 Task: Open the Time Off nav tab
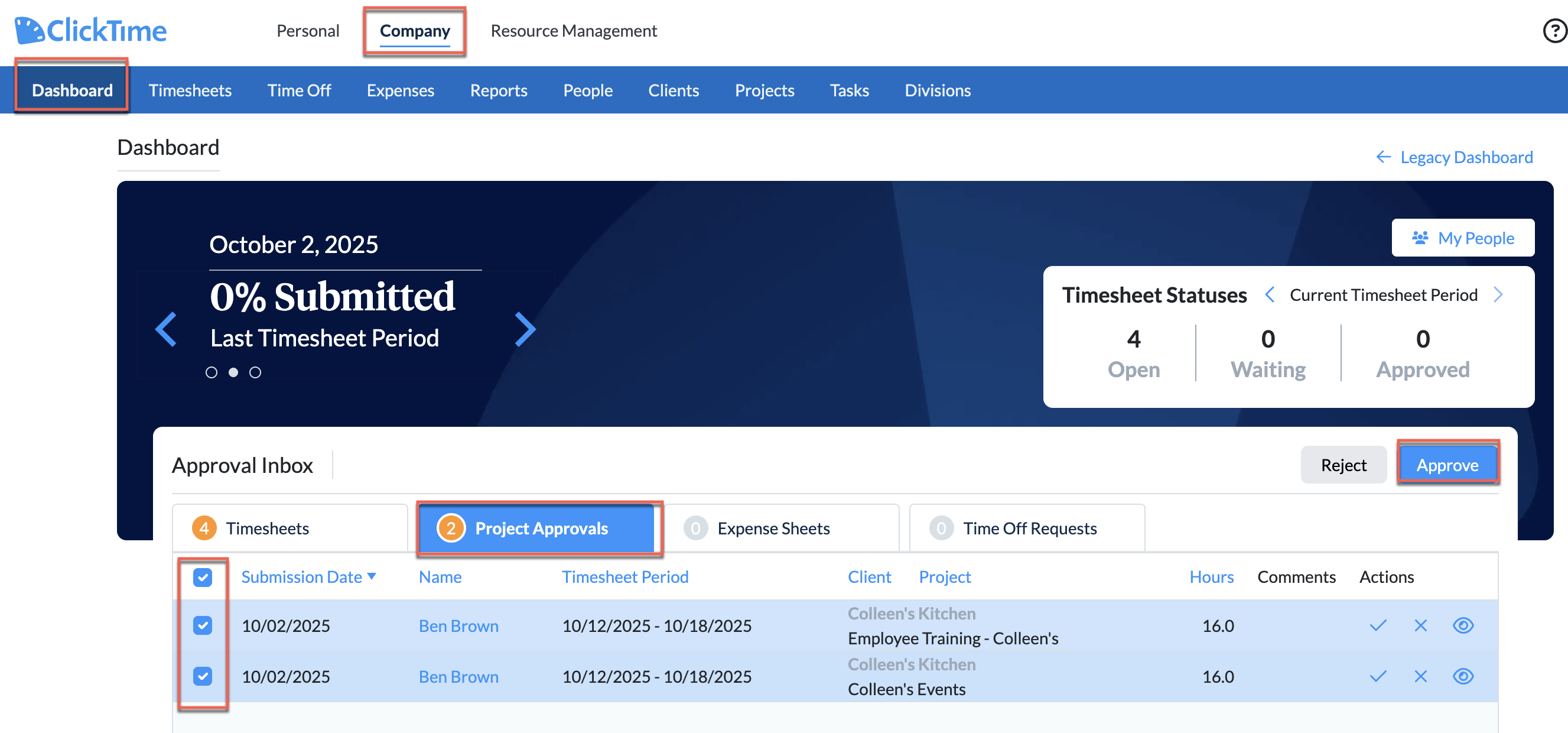(299, 90)
